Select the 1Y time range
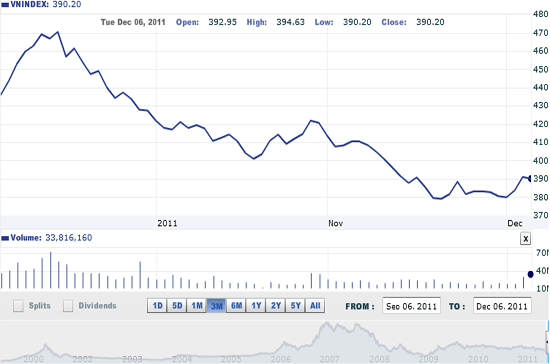This screenshot has height=364, width=550. coord(256,306)
